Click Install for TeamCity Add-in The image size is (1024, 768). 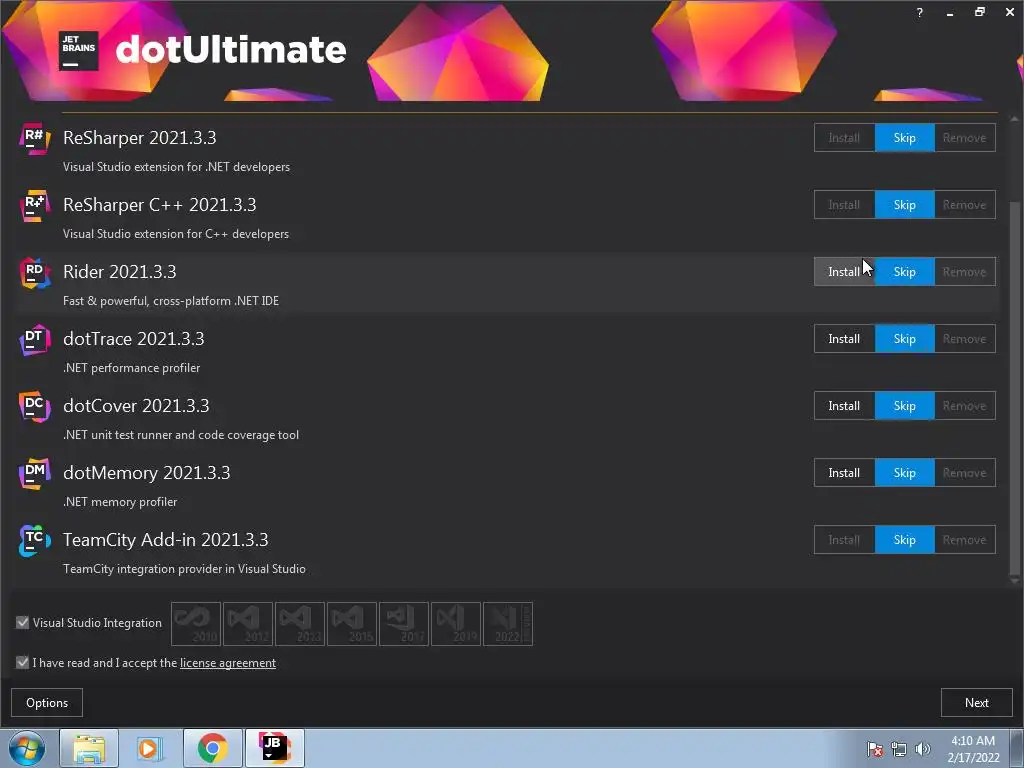pos(844,540)
